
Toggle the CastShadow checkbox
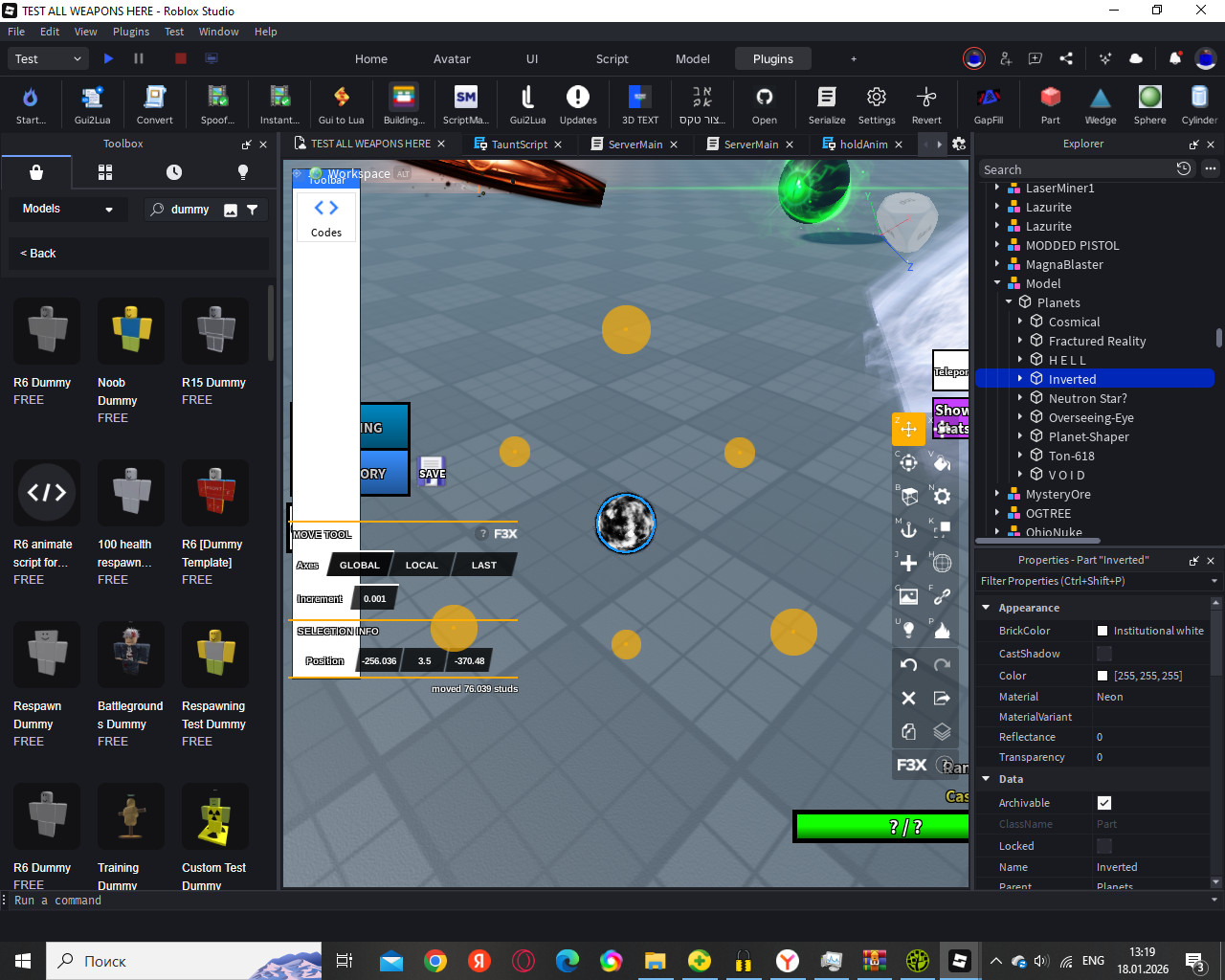click(x=1104, y=654)
